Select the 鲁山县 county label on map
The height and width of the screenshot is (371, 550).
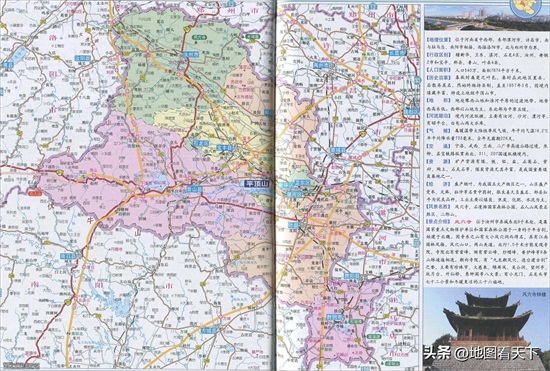[x=194, y=189]
